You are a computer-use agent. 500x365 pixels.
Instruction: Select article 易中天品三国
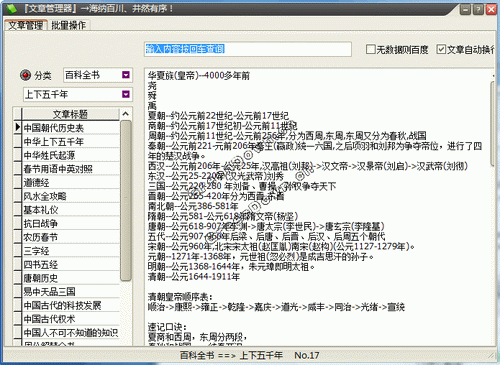[x=70, y=292]
